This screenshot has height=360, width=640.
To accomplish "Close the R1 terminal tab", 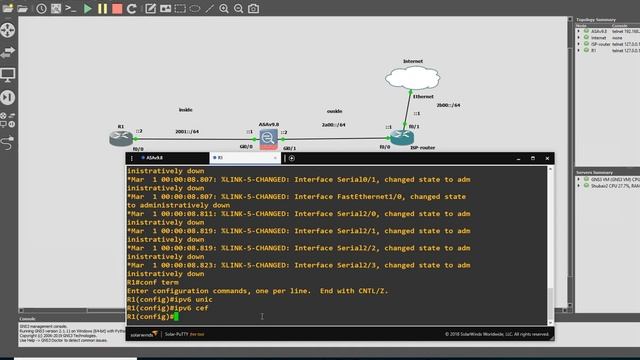I will (275, 158).
